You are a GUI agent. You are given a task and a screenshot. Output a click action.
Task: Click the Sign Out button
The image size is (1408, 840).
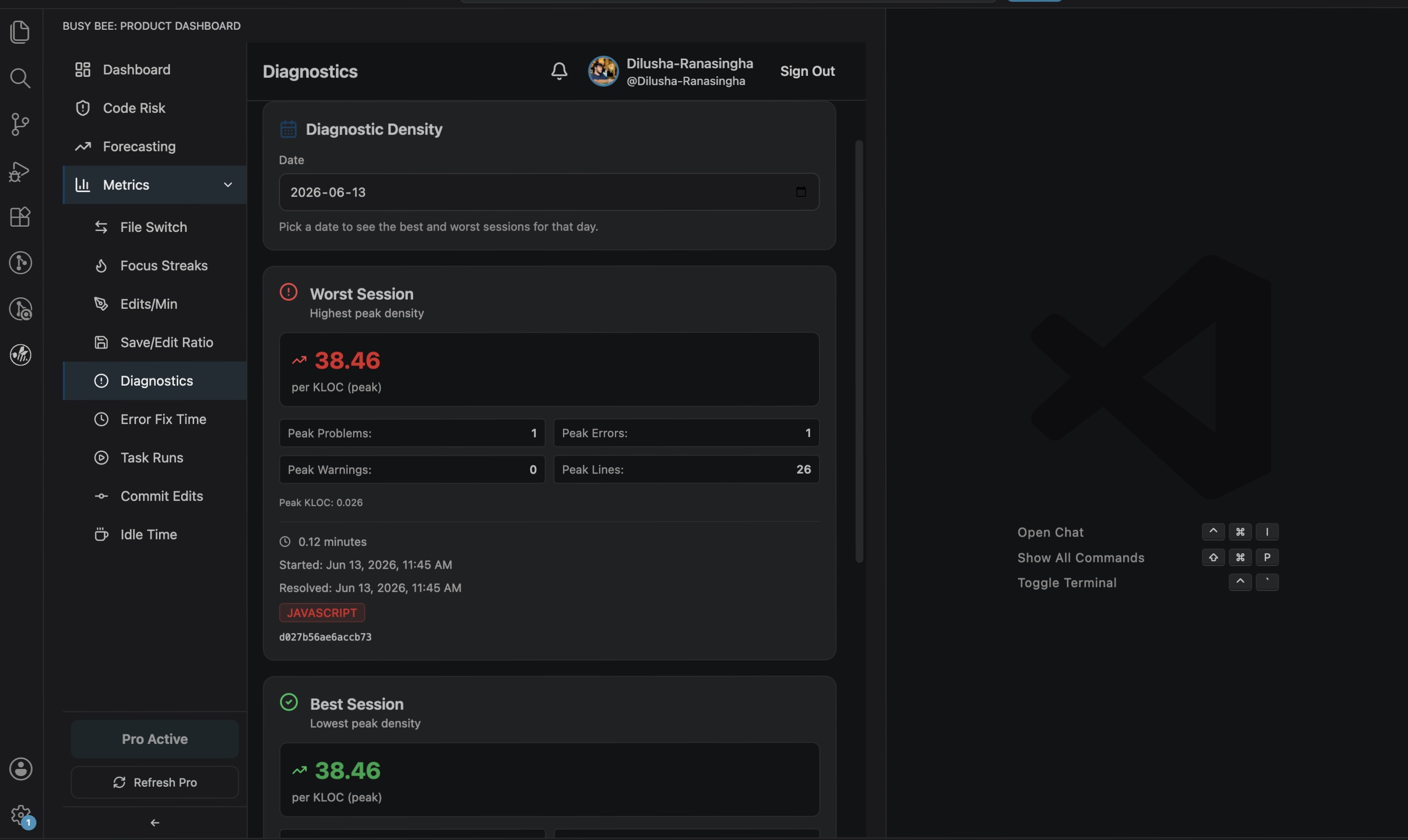808,71
